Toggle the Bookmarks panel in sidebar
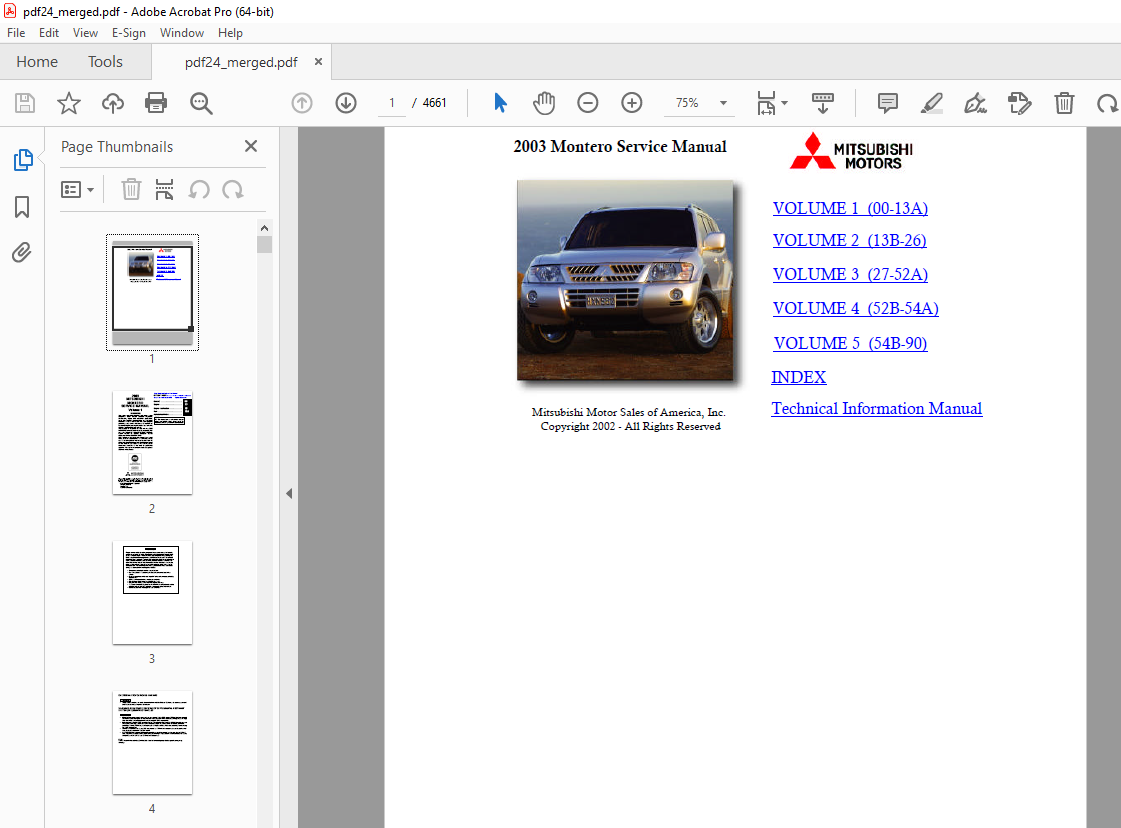 tap(22, 207)
